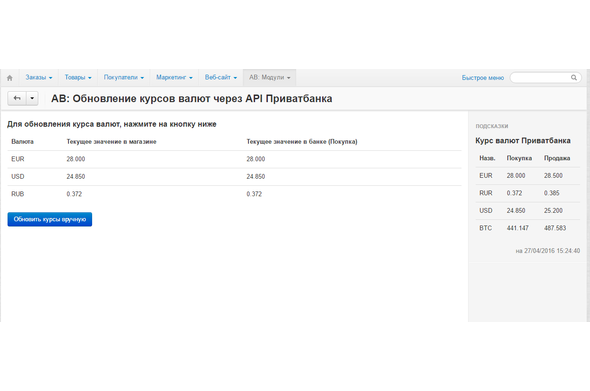590x391 pixels.
Task: Open the AB: Модули menu
Action: 269,78
